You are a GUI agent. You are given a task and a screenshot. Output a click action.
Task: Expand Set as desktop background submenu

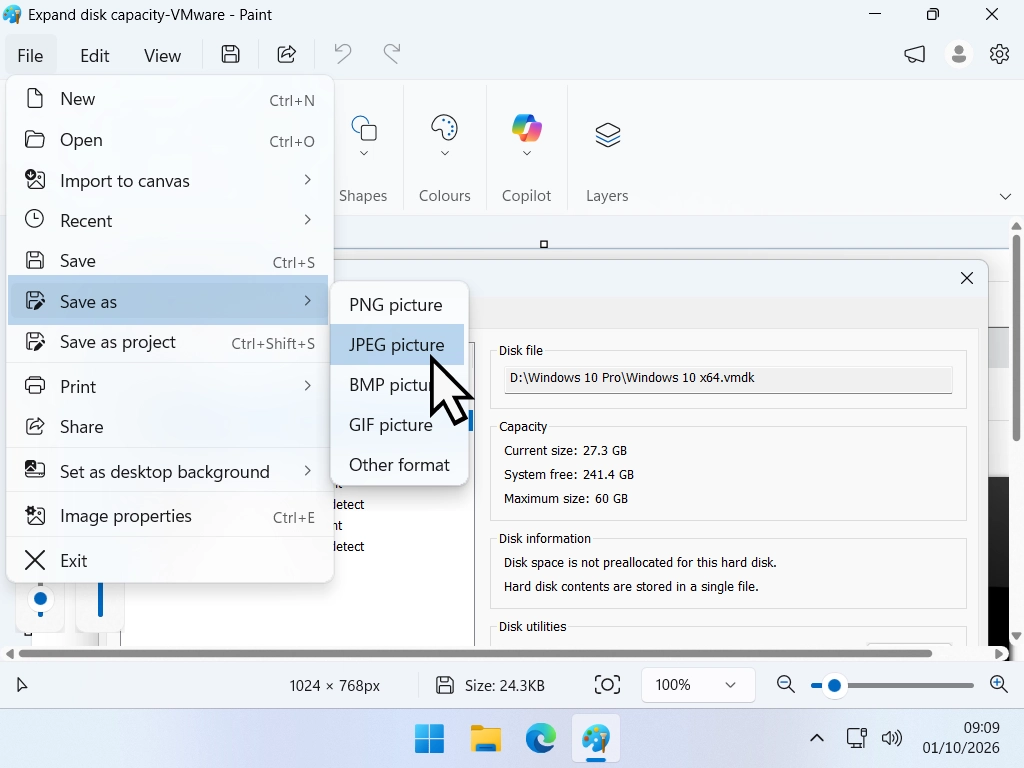point(168,472)
